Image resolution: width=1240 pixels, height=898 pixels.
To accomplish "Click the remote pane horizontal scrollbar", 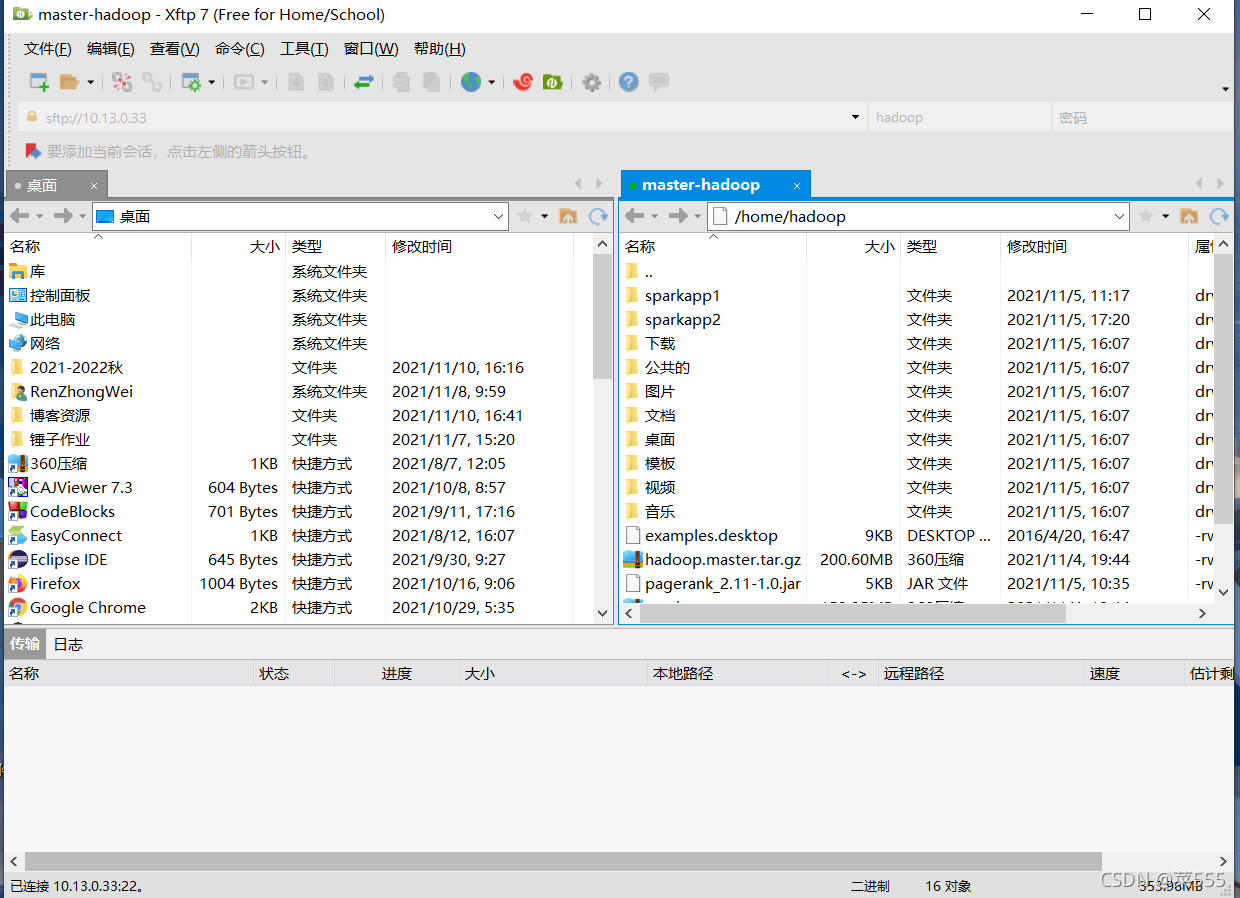I will tap(852, 614).
